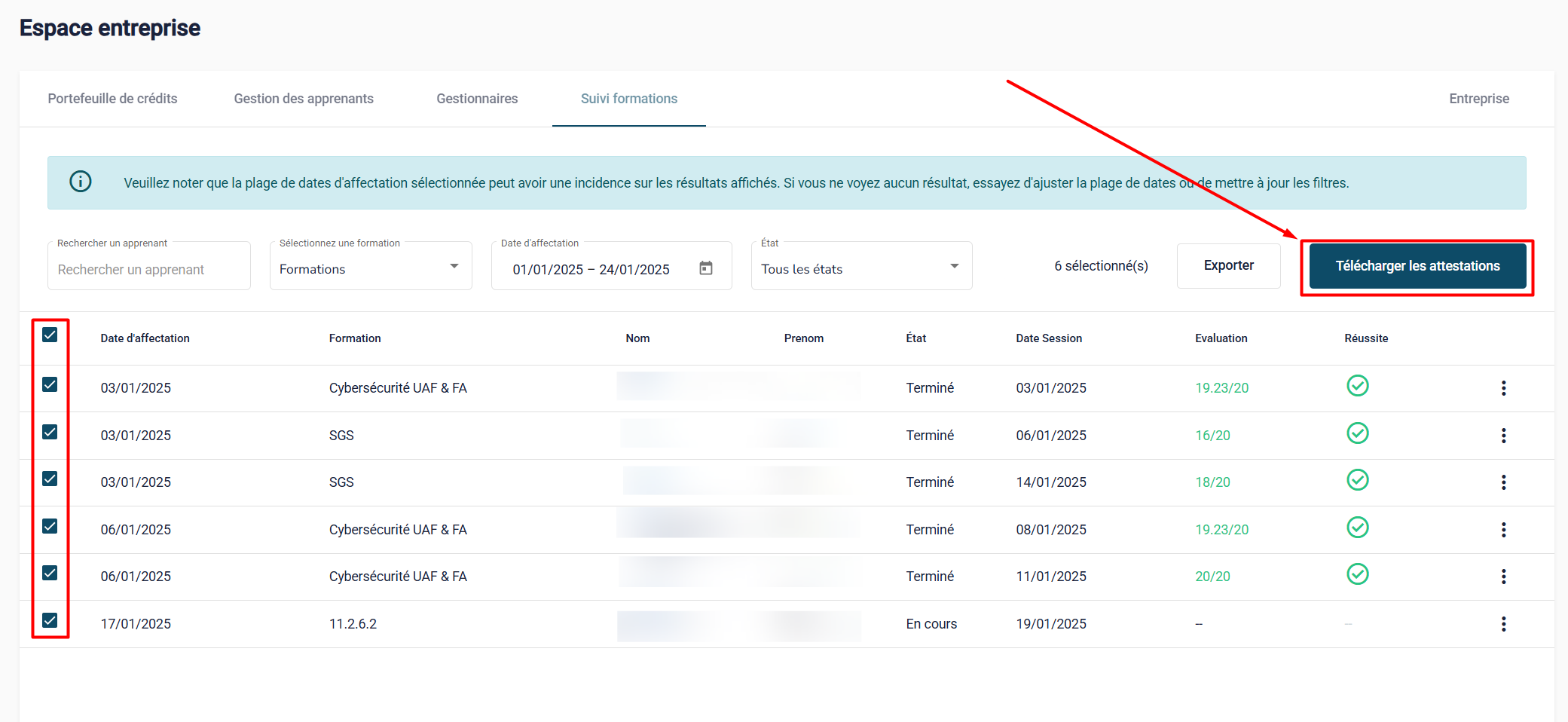Open the Tous les états dropdown
The height and width of the screenshot is (722, 1568).
click(860, 268)
